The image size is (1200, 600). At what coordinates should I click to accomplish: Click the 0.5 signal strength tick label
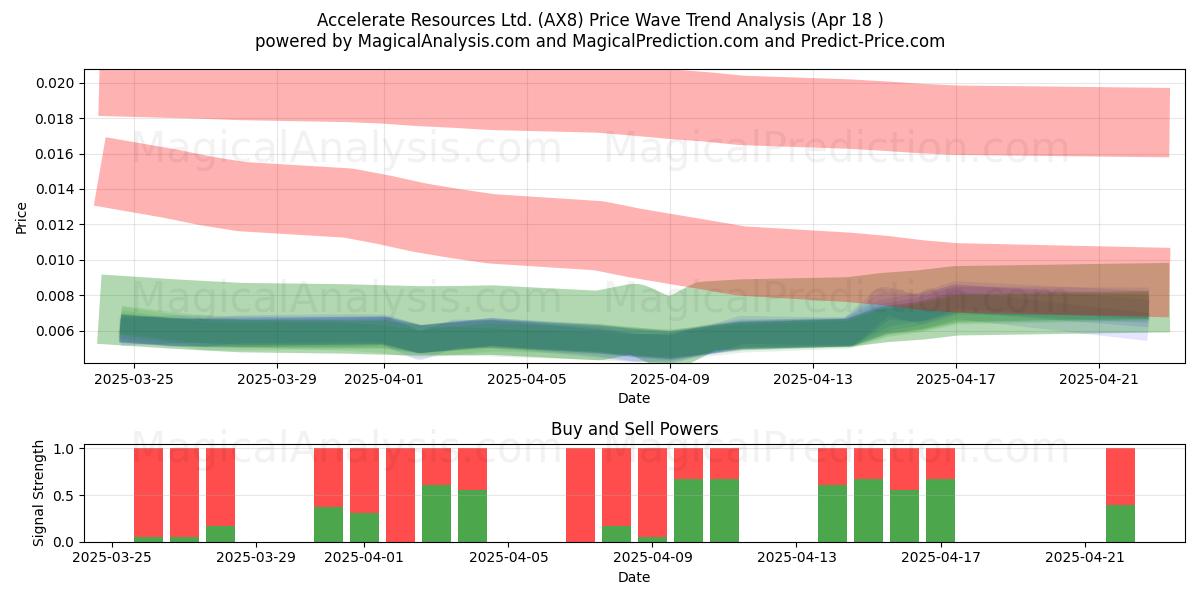click(66, 496)
